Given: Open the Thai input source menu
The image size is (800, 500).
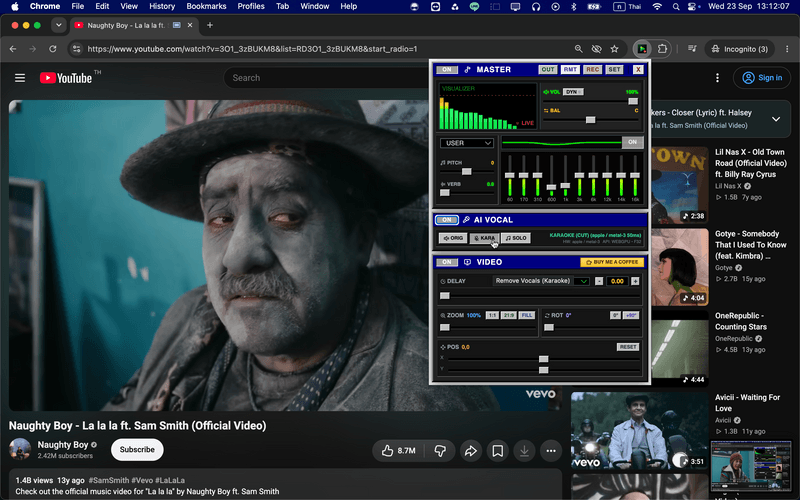Looking at the screenshot, I should pyautogui.click(x=627, y=7).
